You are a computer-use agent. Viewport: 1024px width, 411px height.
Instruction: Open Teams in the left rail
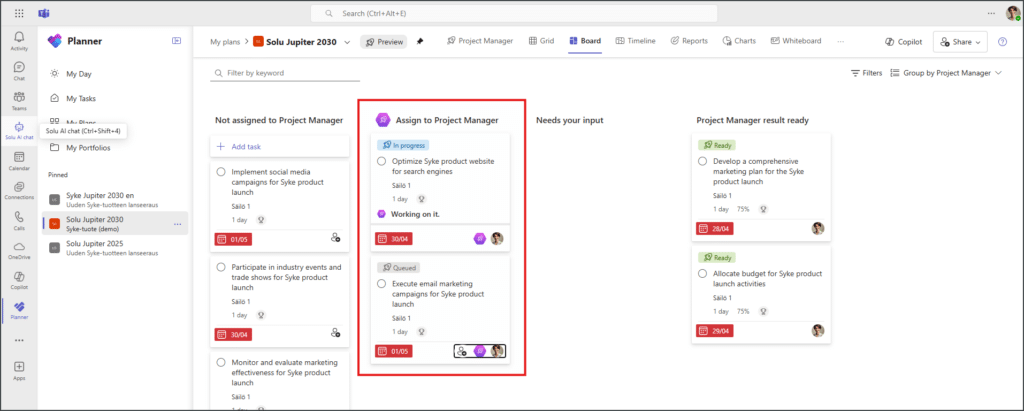19,101
